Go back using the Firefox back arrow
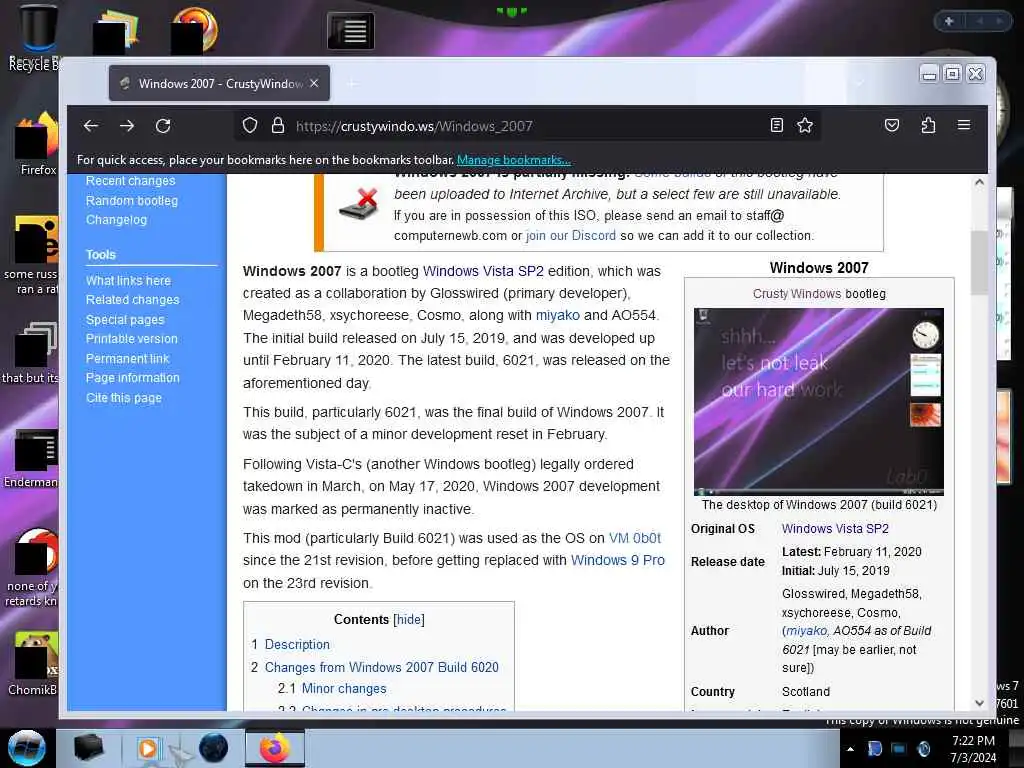 pos(91,125)
